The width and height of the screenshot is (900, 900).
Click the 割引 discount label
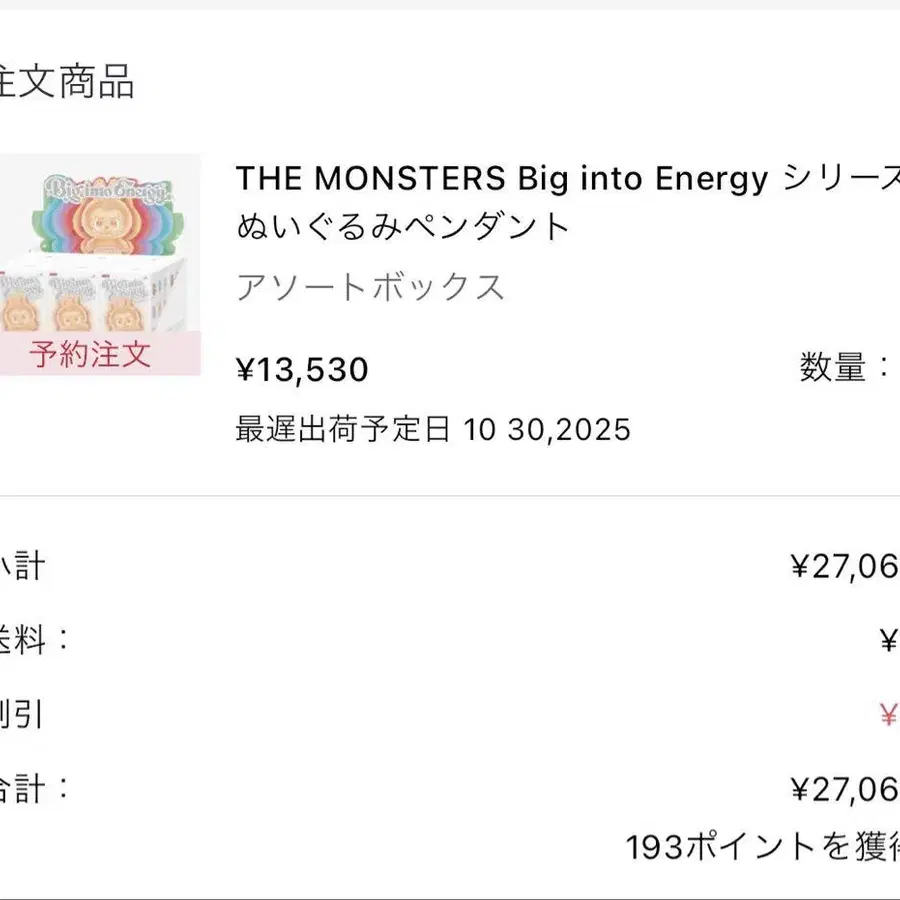[x=22, y=715]
